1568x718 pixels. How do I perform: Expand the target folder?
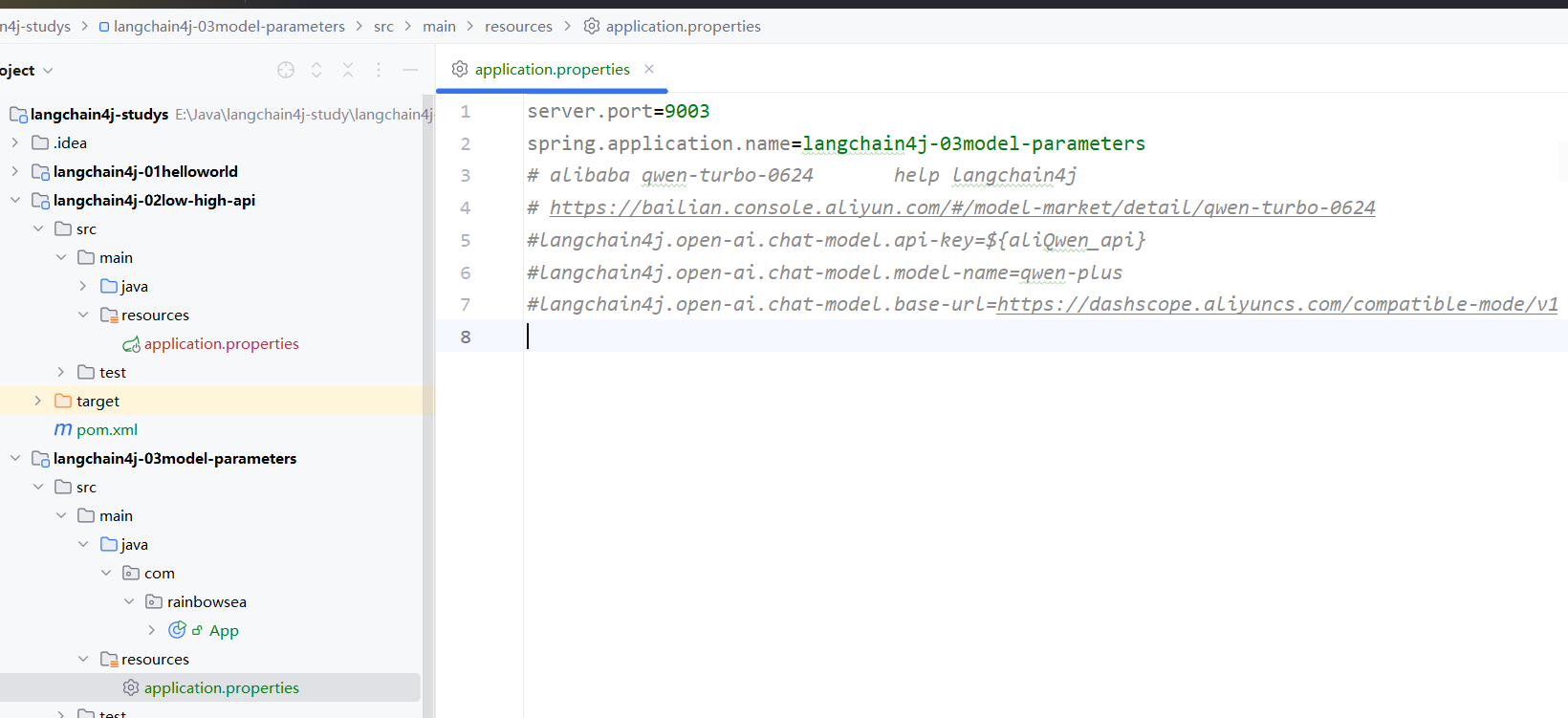37,401
